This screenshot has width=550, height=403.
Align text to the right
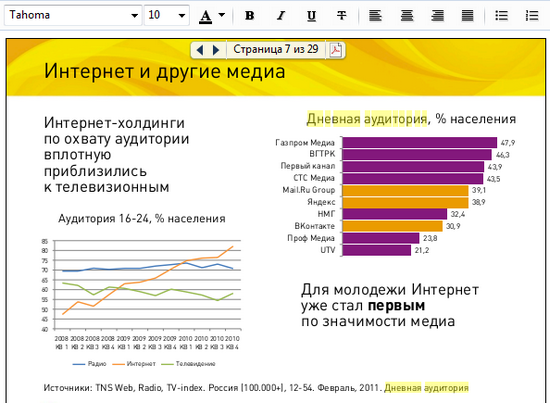click(x=437, y=15)
